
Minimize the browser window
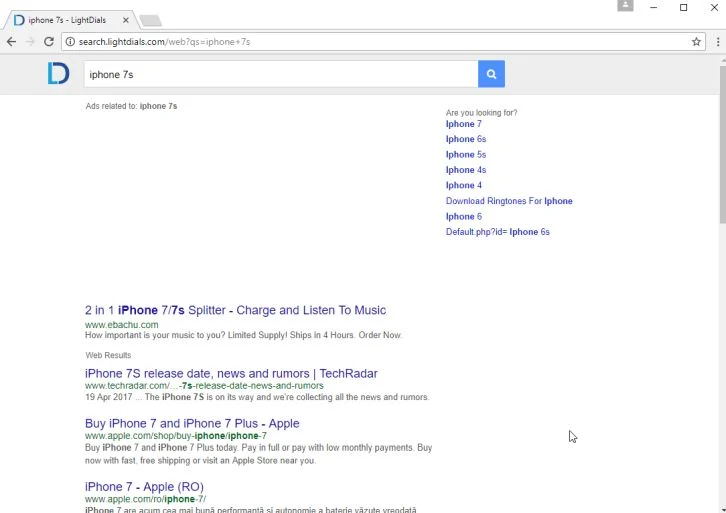[x=653, y=7]
